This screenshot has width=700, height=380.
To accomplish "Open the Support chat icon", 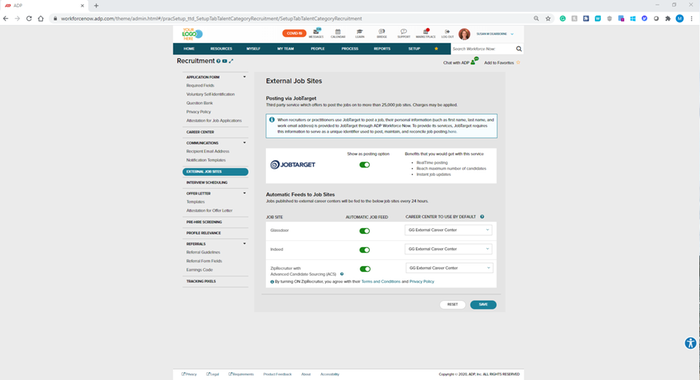I will pos(404,33).
